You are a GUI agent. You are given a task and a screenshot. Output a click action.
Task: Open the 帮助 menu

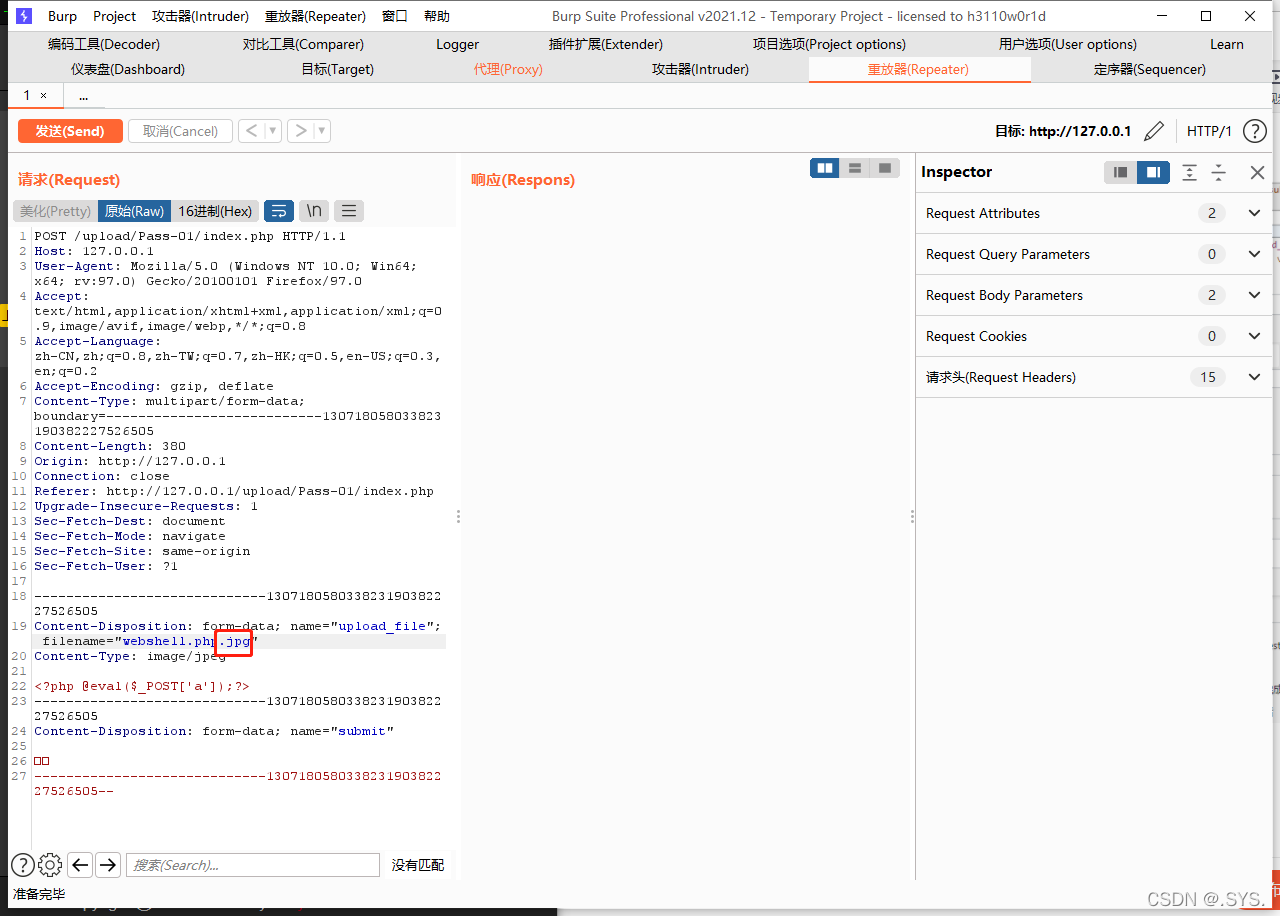pyautogui.click(x=437, y=16)
